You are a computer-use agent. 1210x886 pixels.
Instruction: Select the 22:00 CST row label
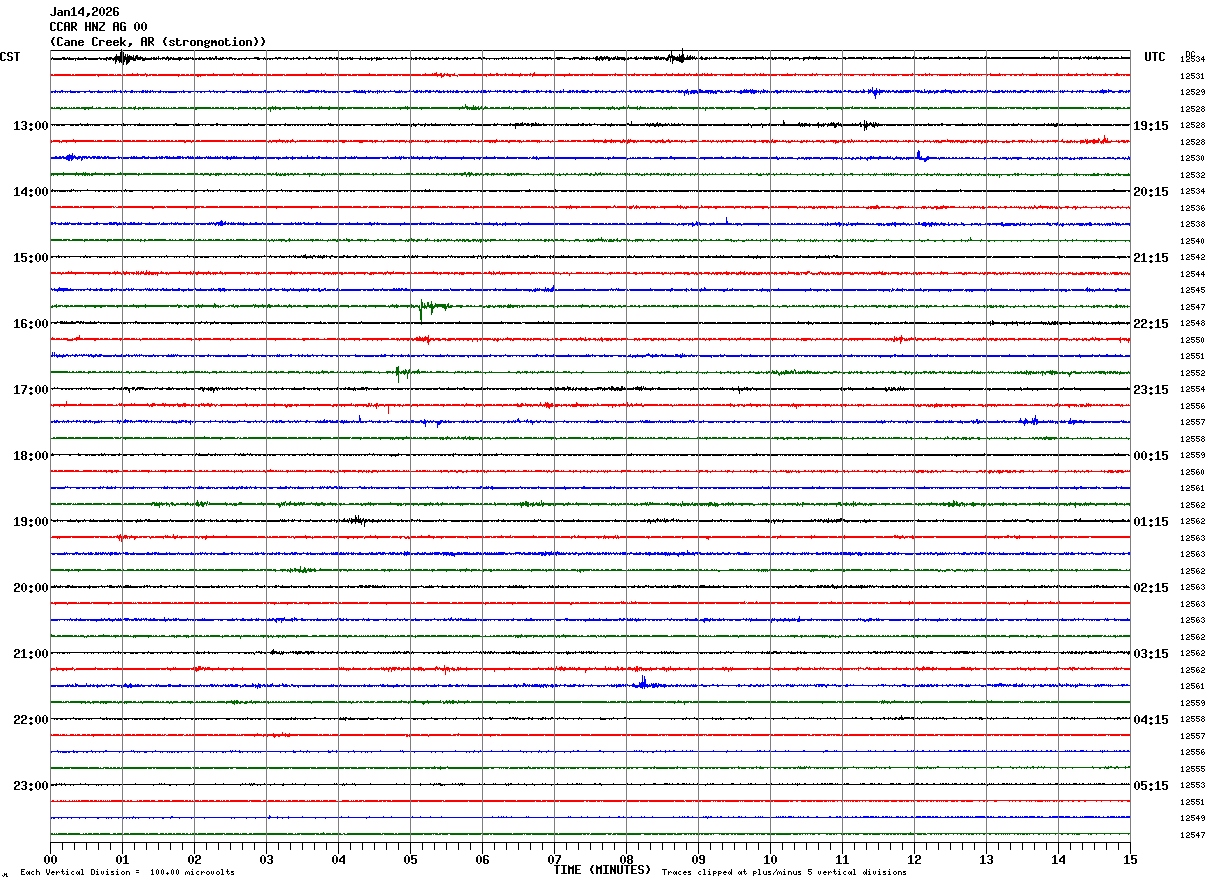point(31,720)
